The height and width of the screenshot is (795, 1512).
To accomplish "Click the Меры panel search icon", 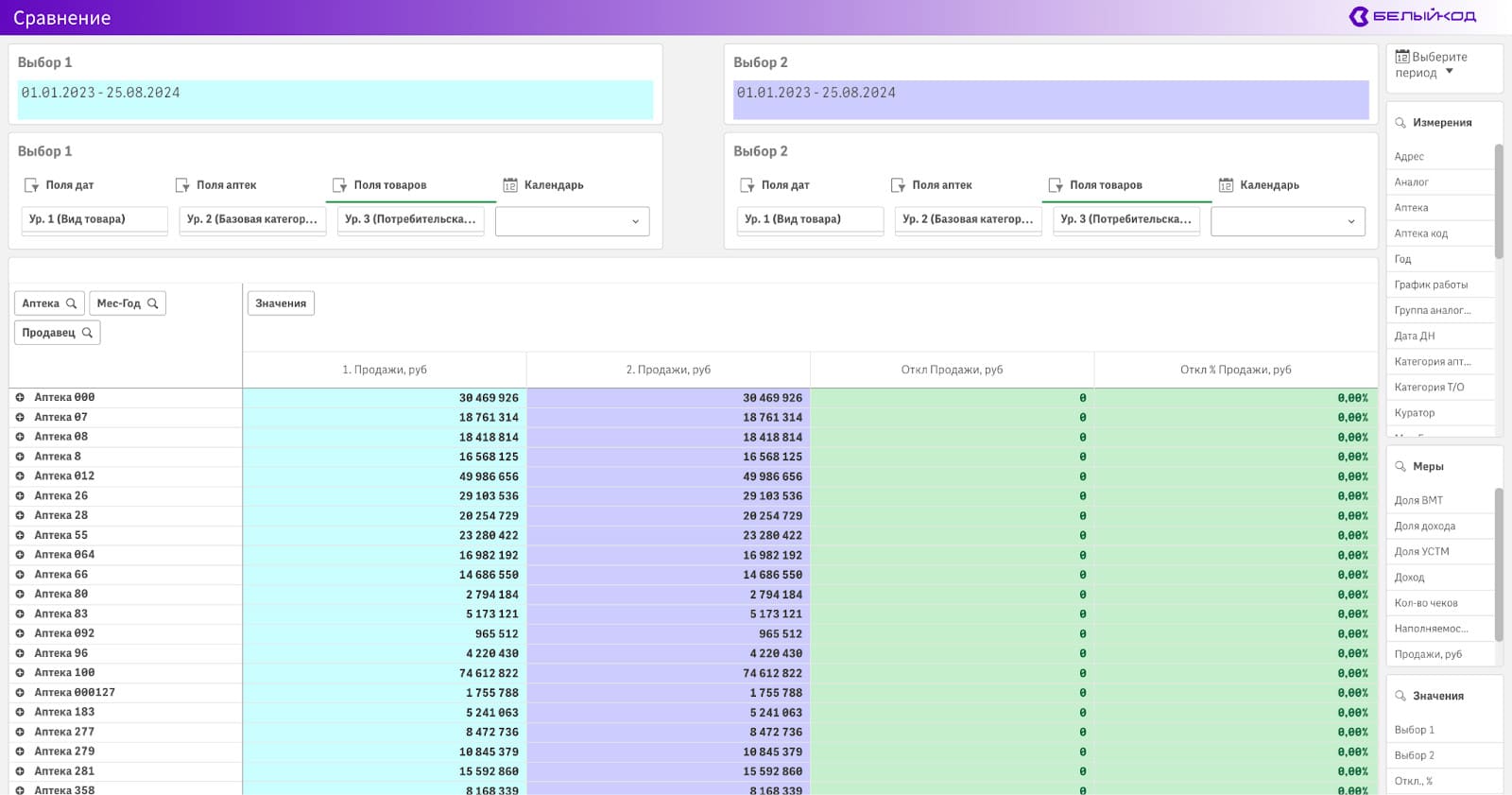I will point(1400,467).
